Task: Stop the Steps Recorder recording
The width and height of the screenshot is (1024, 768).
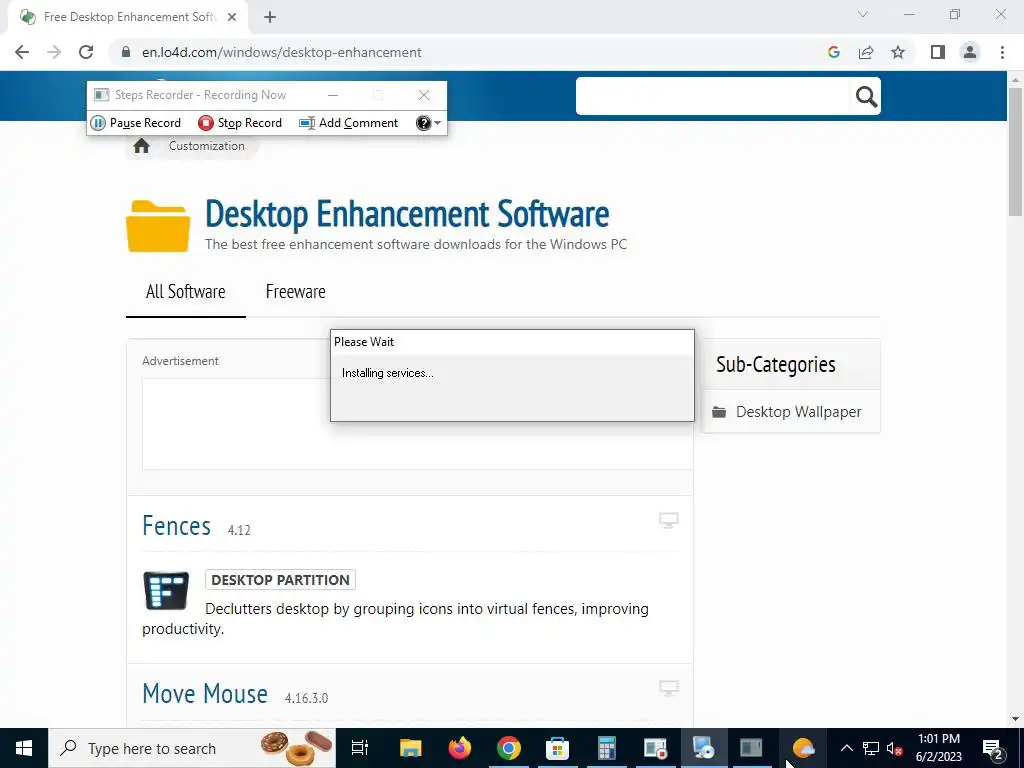Action: coord(240,123)
